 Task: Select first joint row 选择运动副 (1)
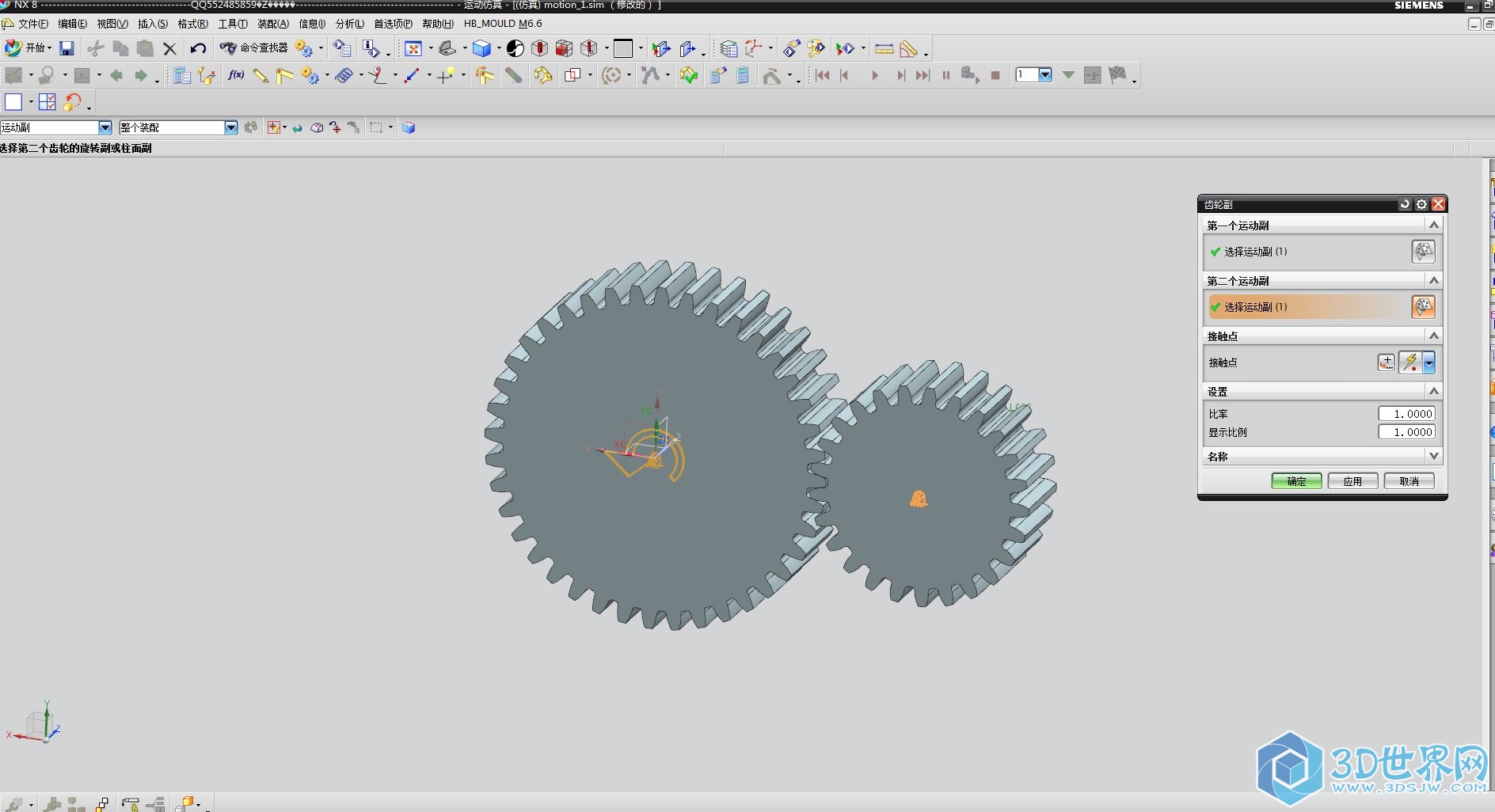click(1322, 252)
